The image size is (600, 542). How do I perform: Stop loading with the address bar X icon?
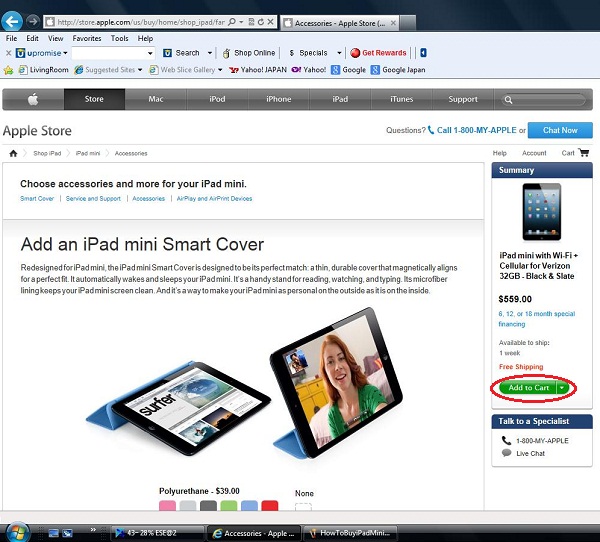coord(270,22)
